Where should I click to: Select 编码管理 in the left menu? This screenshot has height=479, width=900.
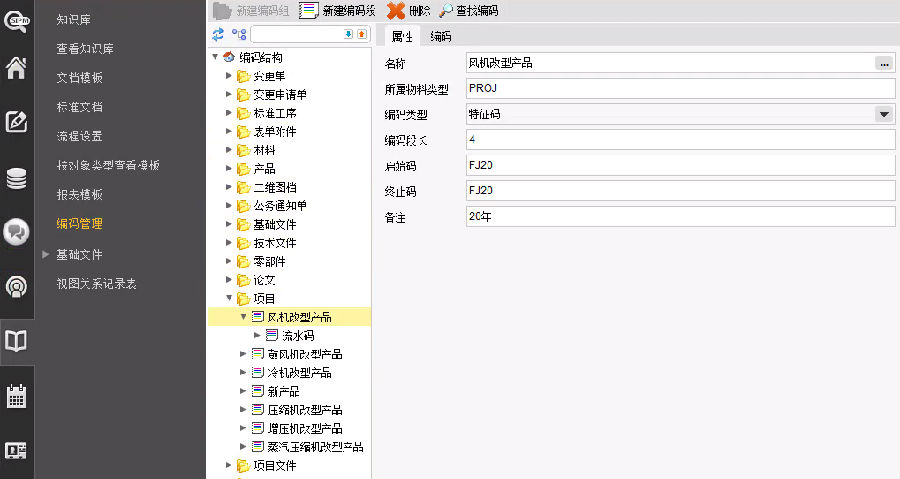pyautogui.click(x=79, y=224)
